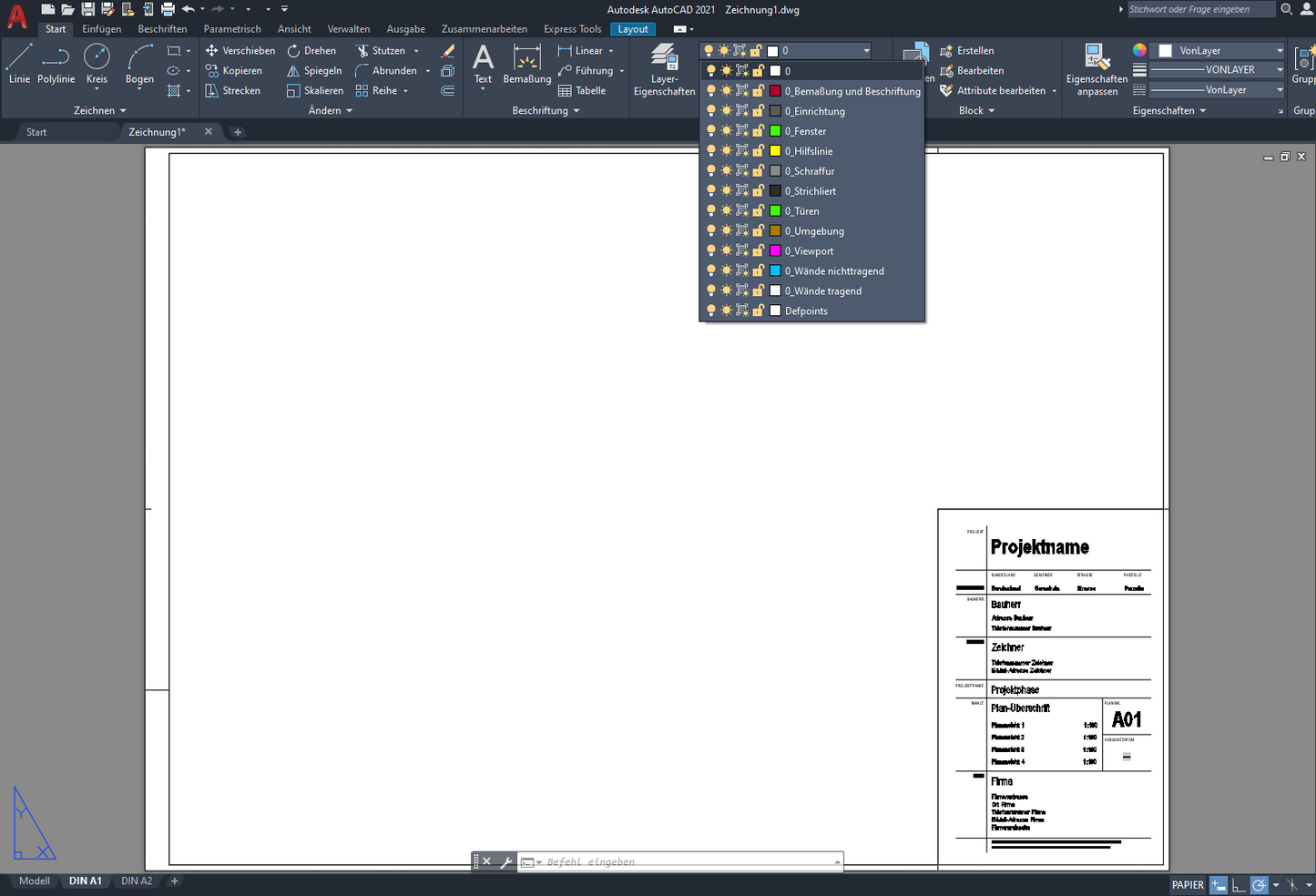
Task: Switch to the Ansicht ribbon tab
Action: coord(294,29)
